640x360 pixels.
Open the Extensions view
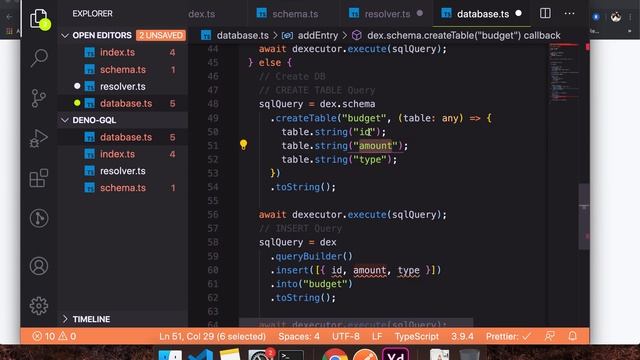(x=39, y=178)
